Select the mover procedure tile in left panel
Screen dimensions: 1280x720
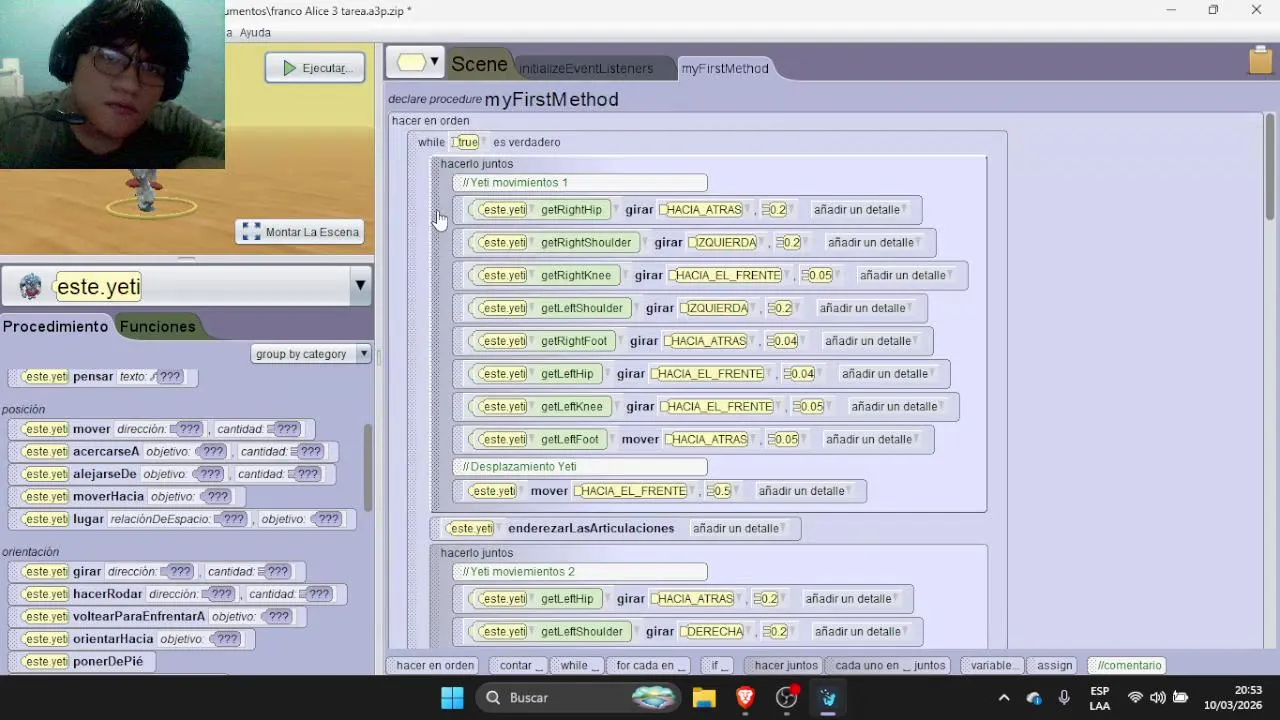161,429
